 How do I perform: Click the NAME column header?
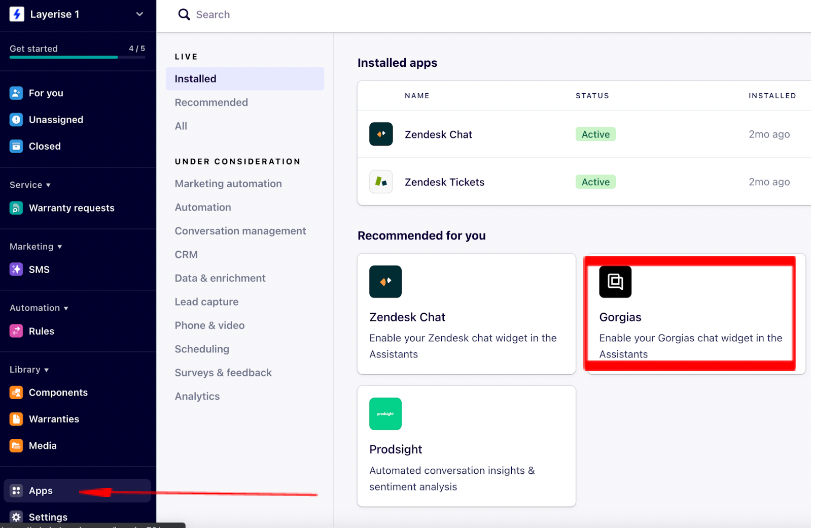(417, 95)
